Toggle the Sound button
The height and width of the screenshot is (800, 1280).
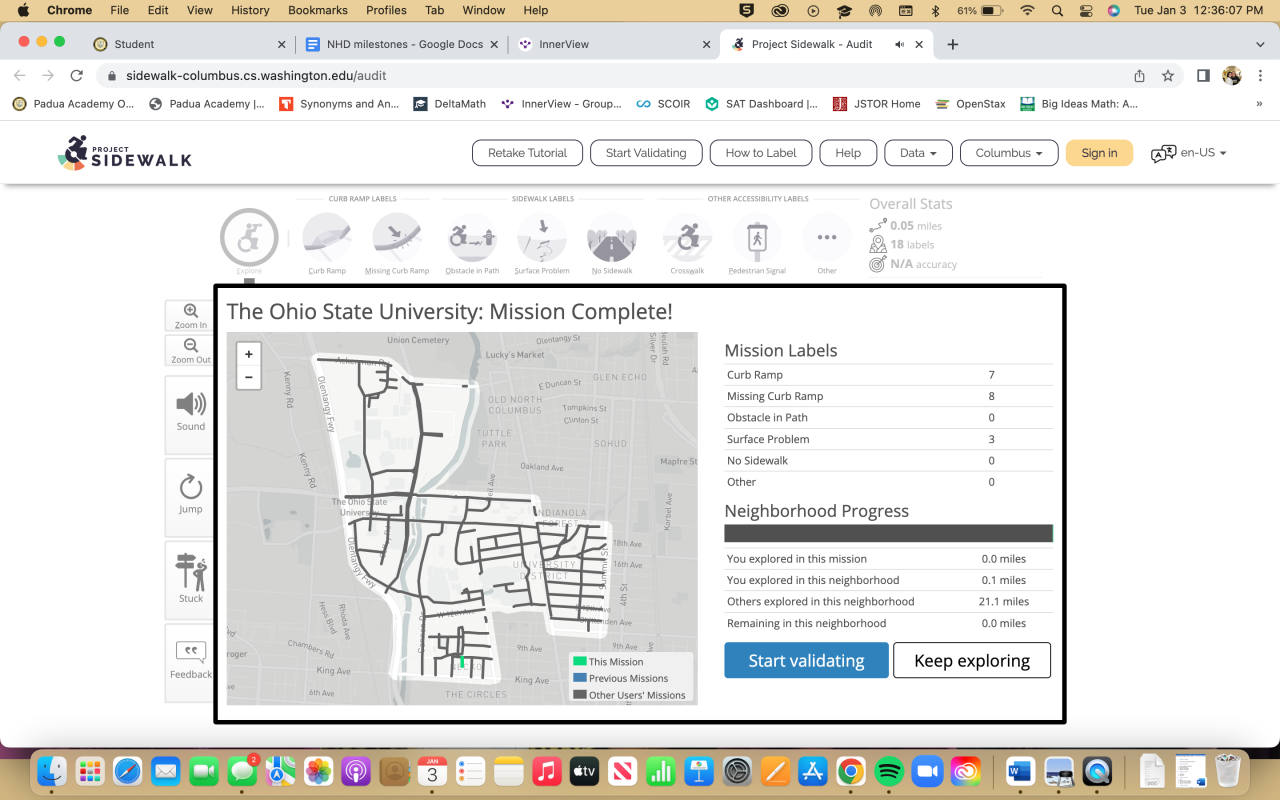tap(190, 413)
